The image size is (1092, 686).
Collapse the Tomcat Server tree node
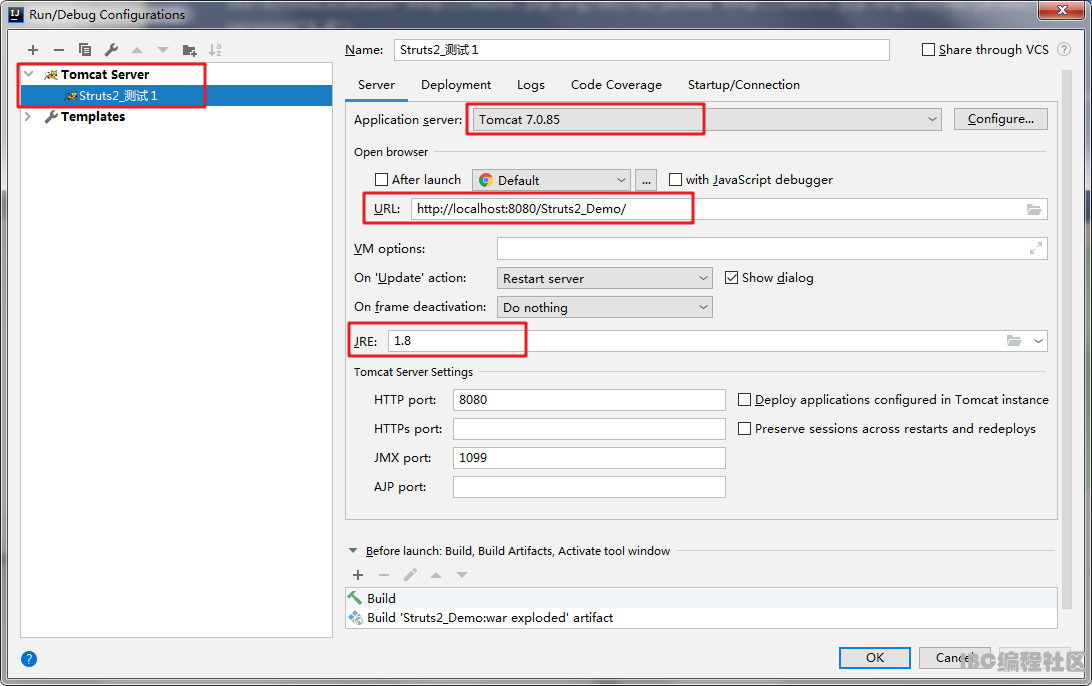[29, 74]
